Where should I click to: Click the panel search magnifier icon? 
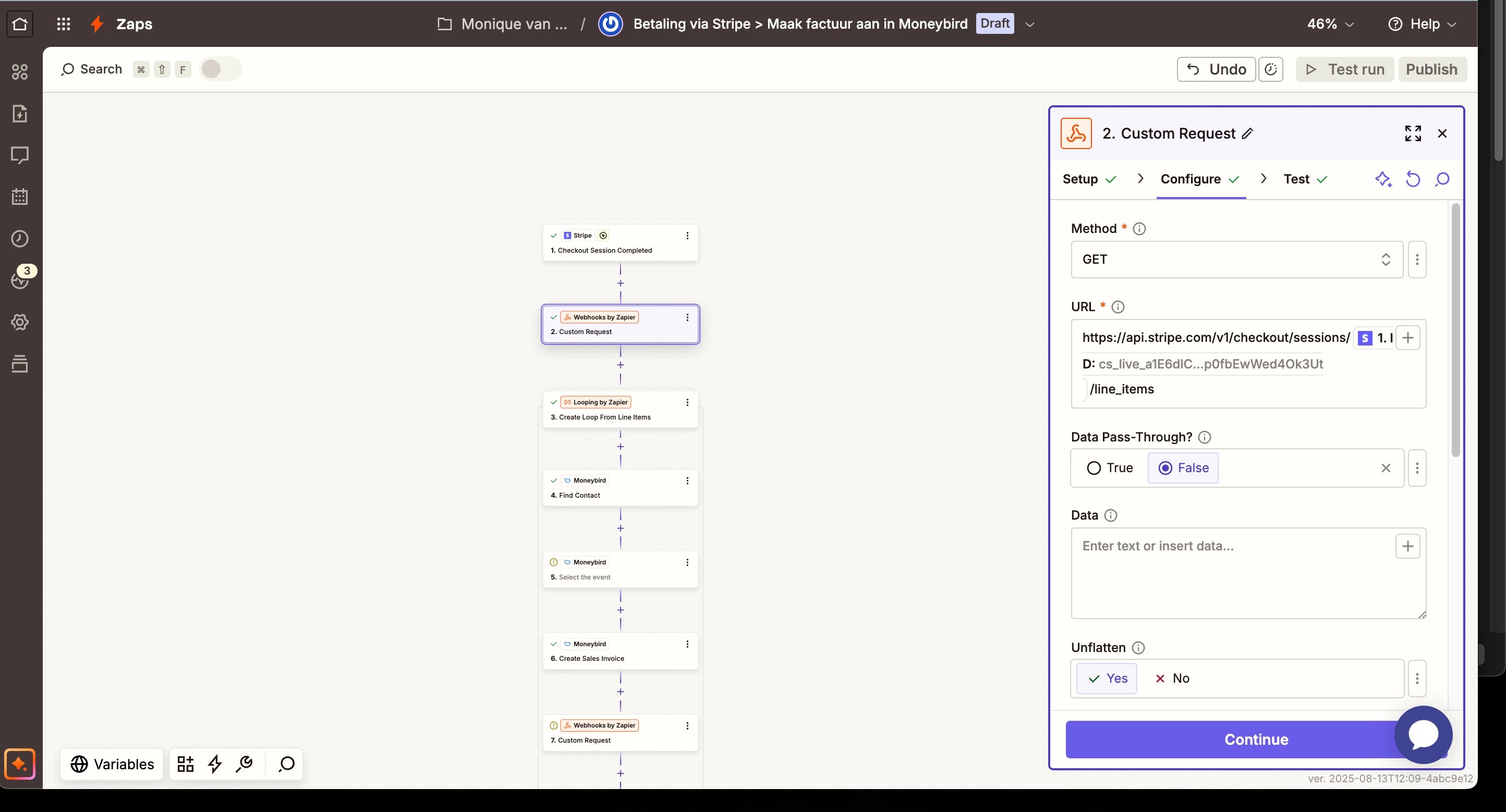pos(1442,179)
